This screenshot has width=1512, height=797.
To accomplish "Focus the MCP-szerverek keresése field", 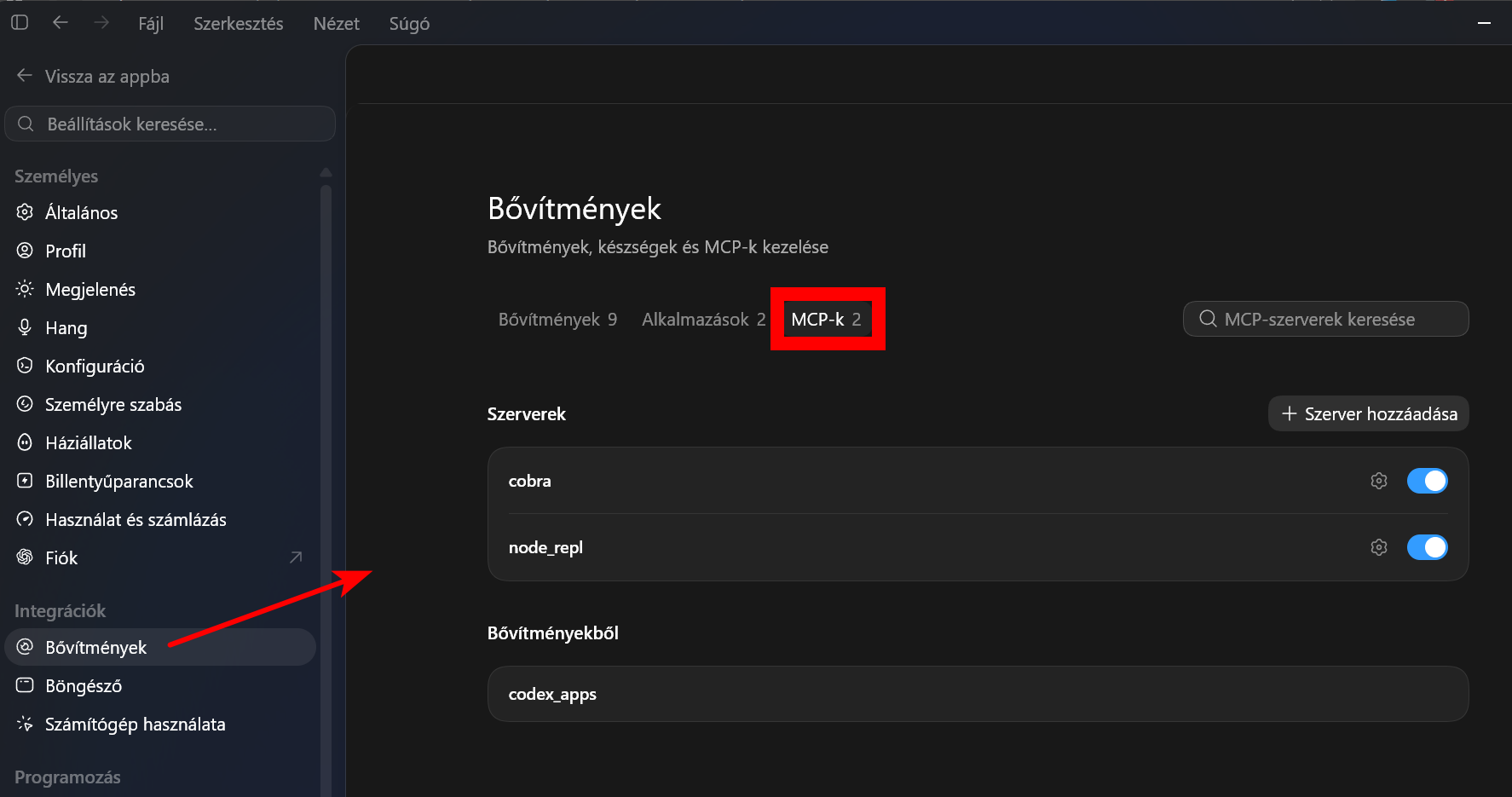I will (1325, 319).
